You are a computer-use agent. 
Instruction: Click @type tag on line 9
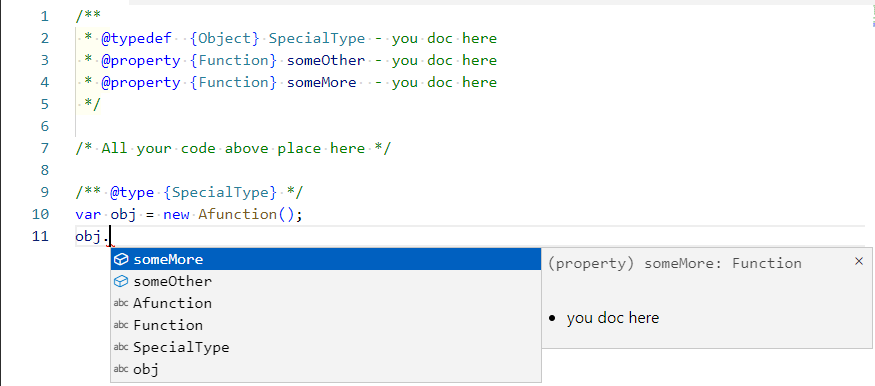132,192
